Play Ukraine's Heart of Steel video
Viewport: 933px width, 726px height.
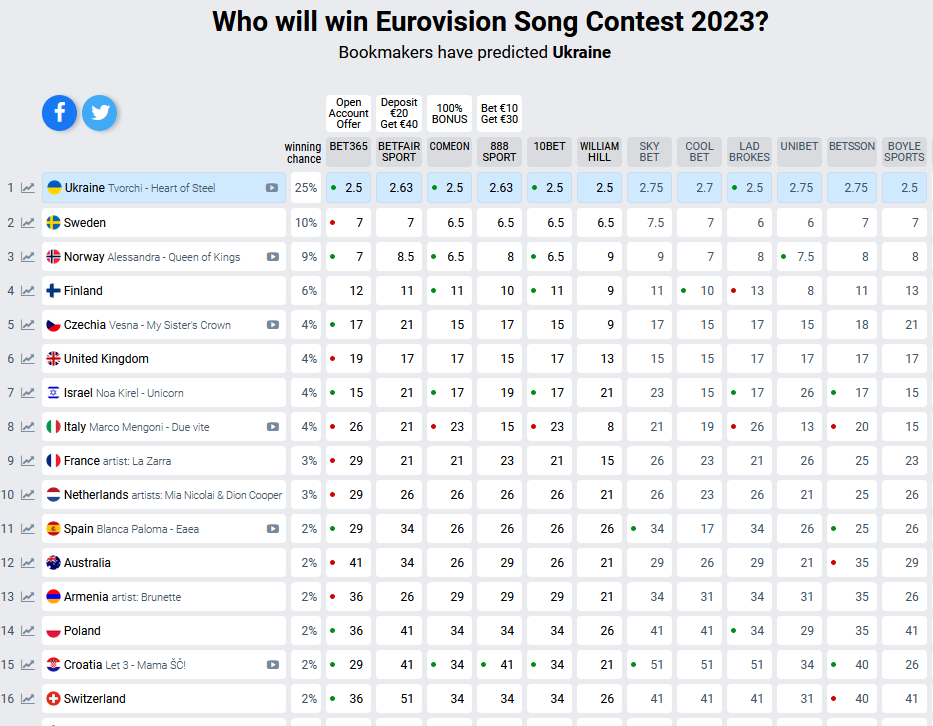click(x=272, y=188)
